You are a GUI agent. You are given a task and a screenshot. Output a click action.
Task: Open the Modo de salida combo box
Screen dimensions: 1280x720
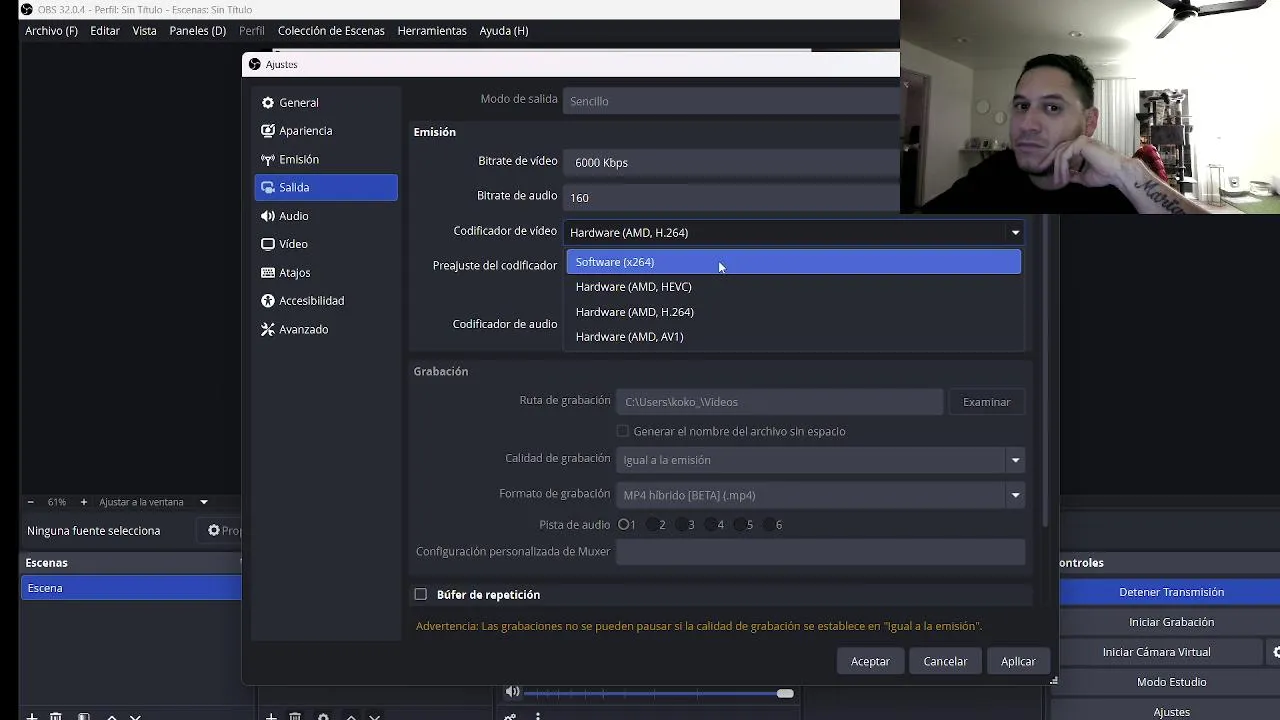(732, 101)
